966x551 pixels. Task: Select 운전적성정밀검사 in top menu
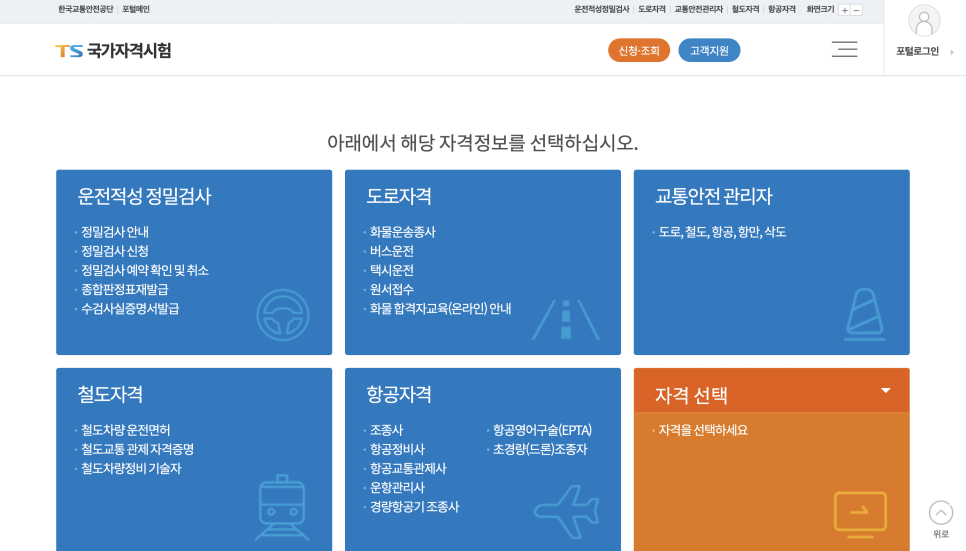click(x=601, y=9)
